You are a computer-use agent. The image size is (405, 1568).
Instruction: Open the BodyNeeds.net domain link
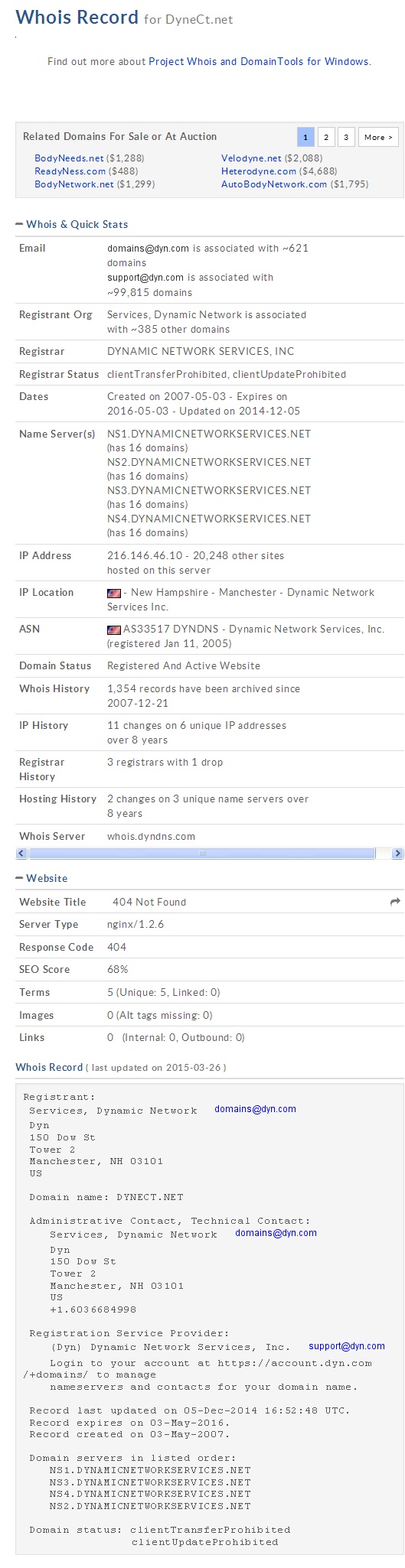coord(69,158)
